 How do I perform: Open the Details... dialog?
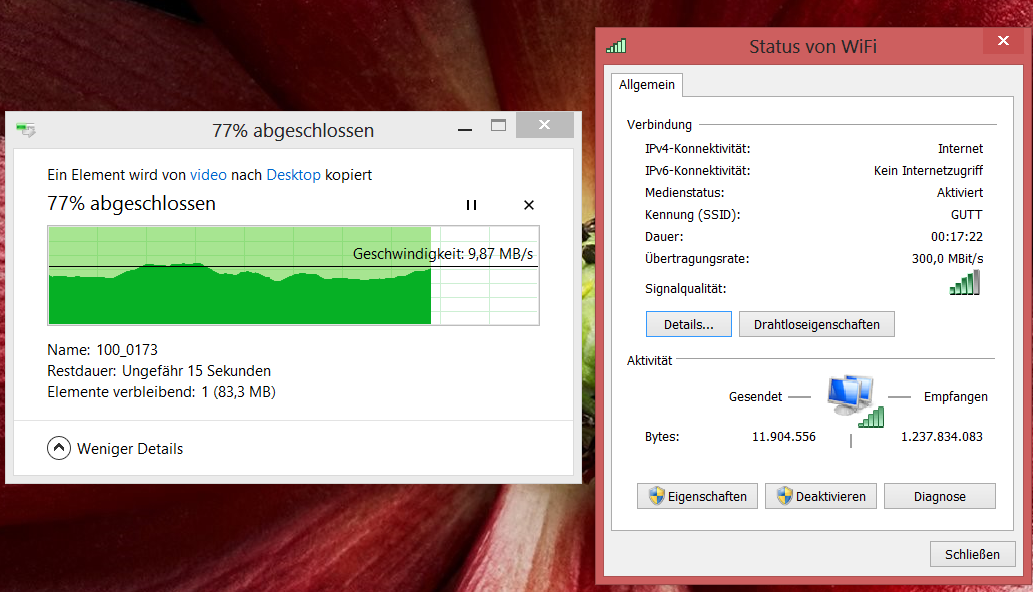(688, 323)
